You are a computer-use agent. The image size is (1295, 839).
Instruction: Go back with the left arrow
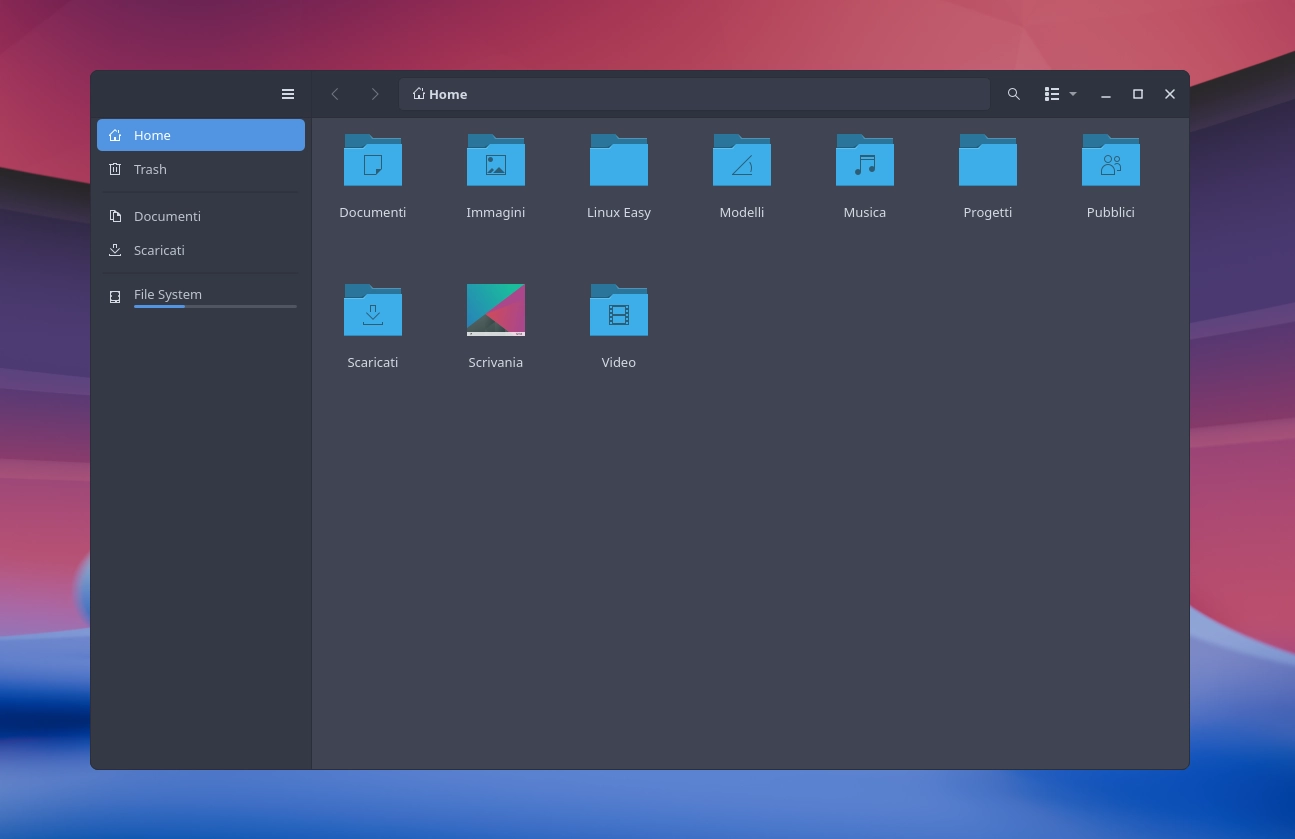click(x=335, y=94)
